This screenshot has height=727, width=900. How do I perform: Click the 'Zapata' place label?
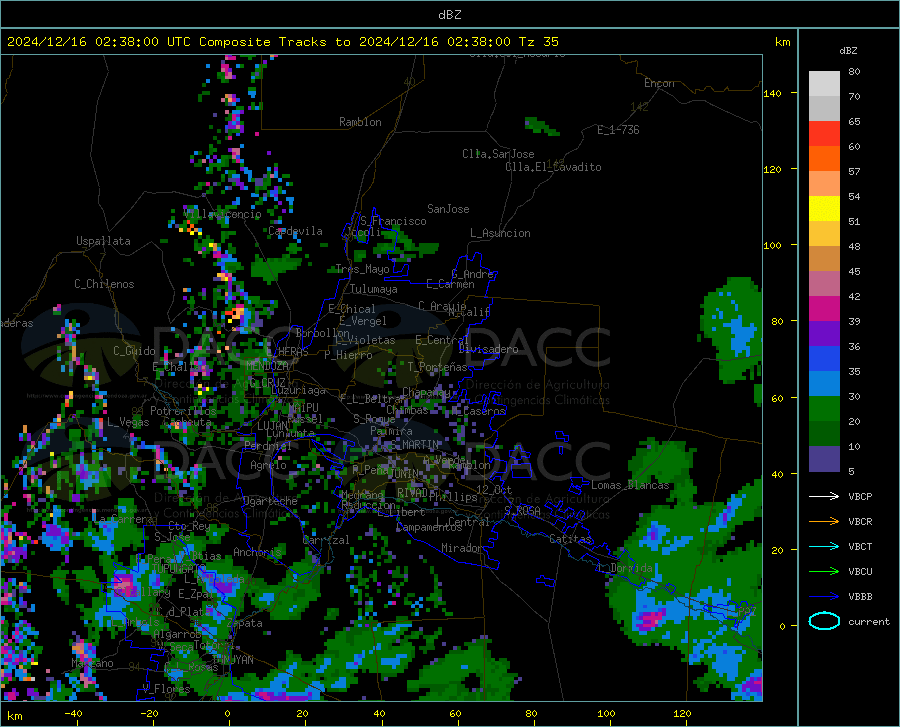[x=245, y=623]
